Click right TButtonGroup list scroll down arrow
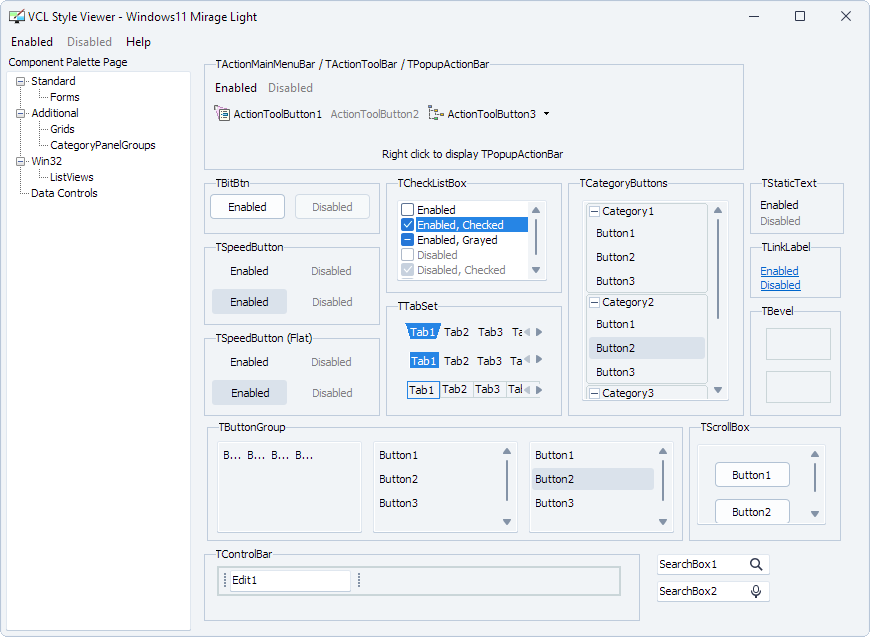The width and height of the screenshot is (870, 637). 663,522
